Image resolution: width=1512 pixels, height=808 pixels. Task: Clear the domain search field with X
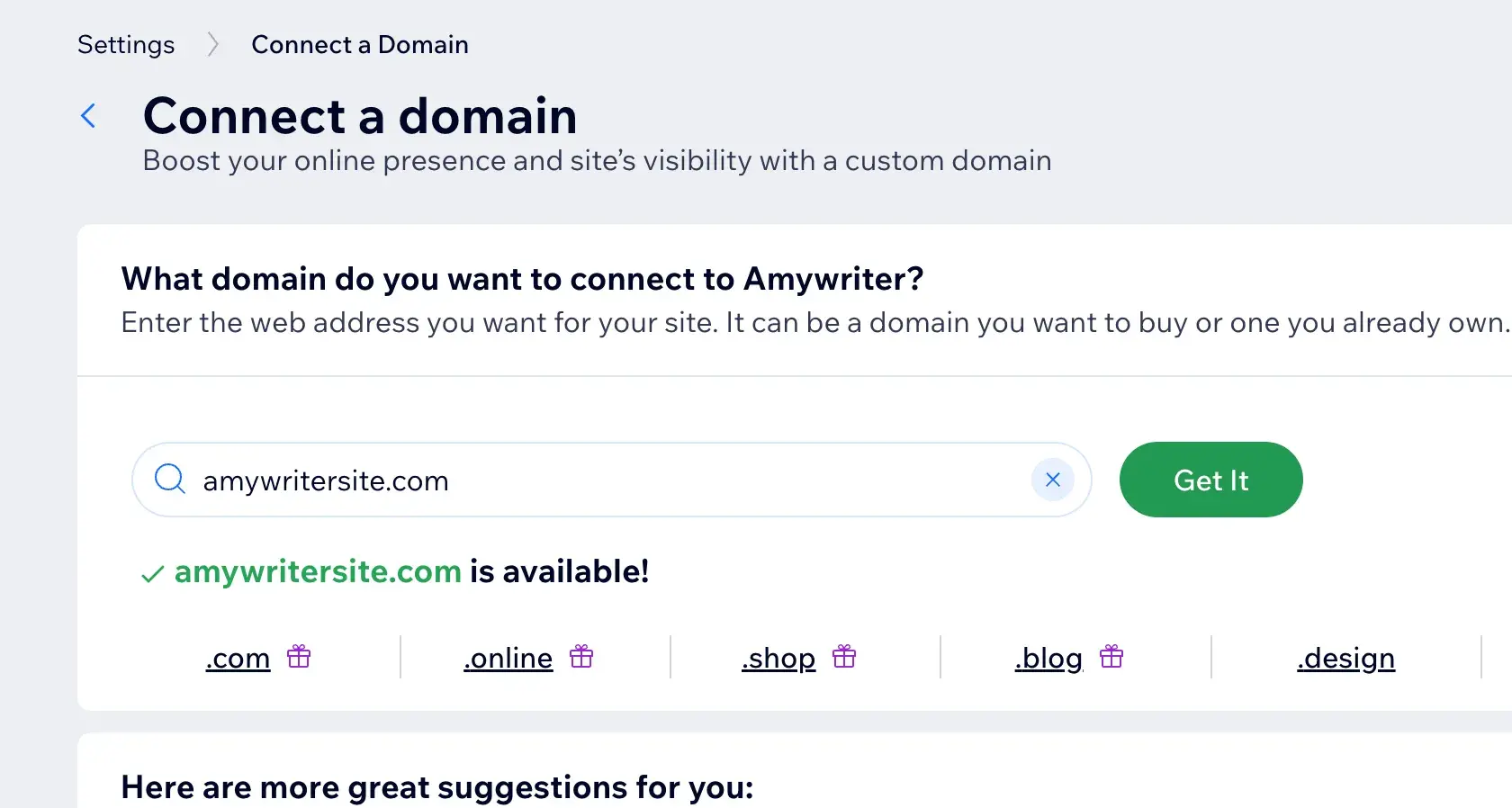click(1052, 480)
